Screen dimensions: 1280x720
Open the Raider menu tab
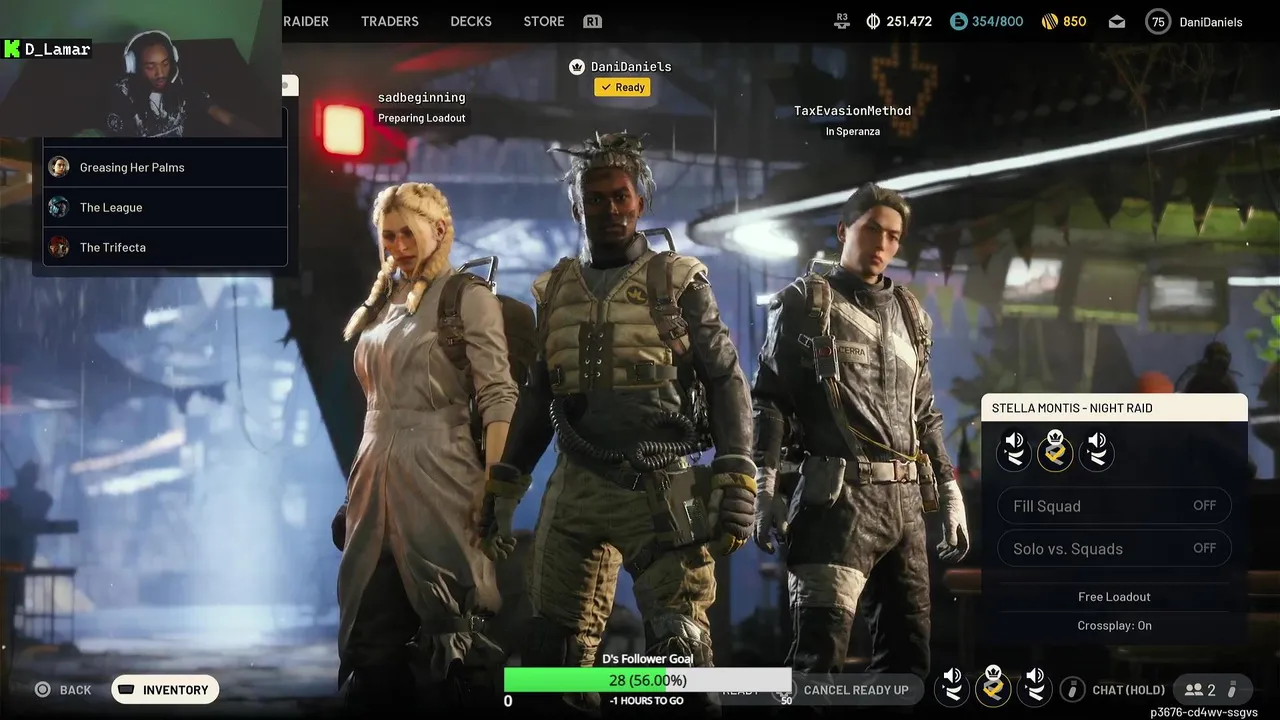(305, 21)
